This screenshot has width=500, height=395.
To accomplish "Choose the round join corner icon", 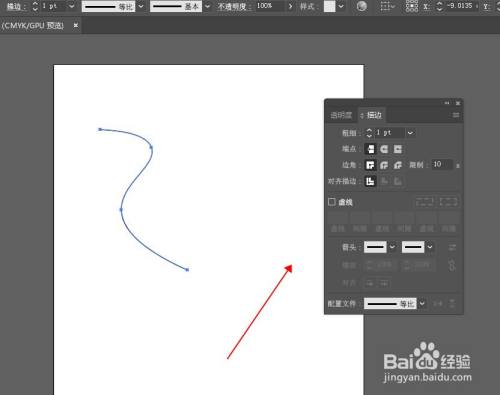I will click(x=384, y=165).
